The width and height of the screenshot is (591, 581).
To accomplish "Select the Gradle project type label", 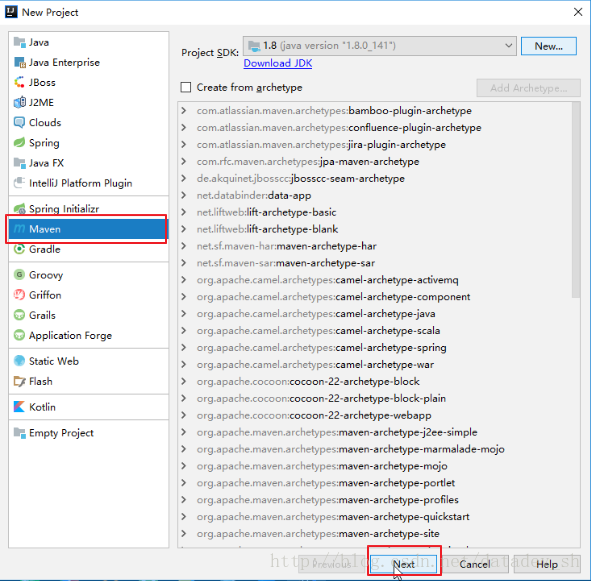I will tap(44, 249).
